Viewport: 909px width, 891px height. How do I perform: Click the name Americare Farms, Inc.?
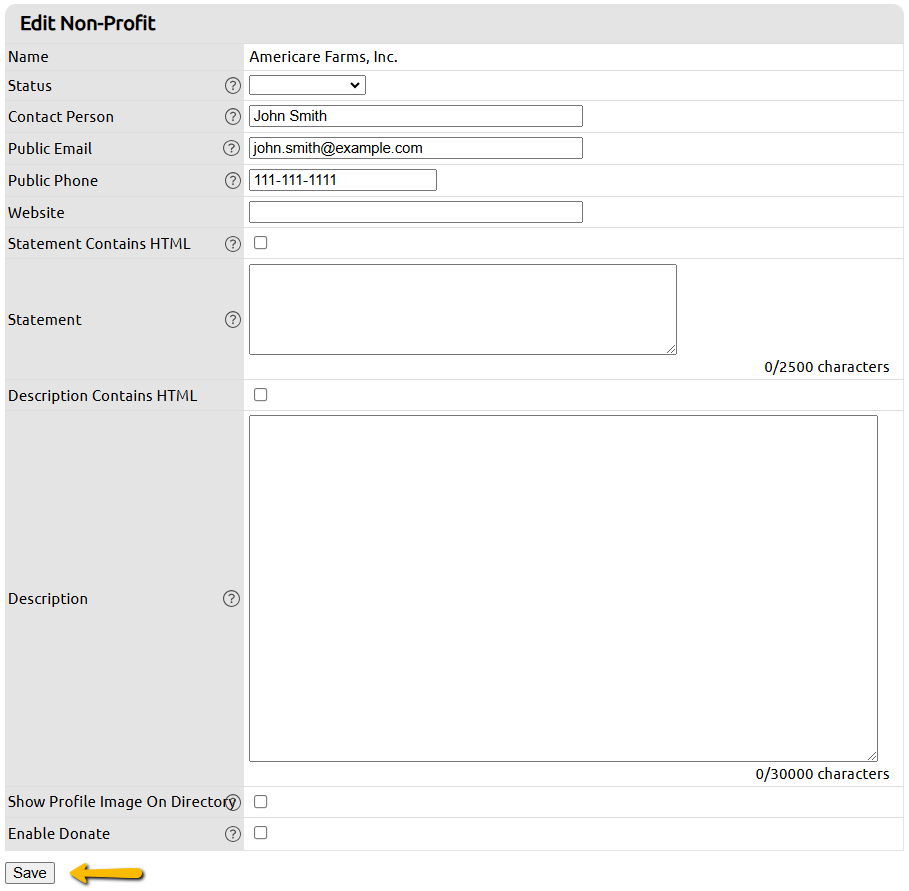pyautogui.click(x=323, y=57)
